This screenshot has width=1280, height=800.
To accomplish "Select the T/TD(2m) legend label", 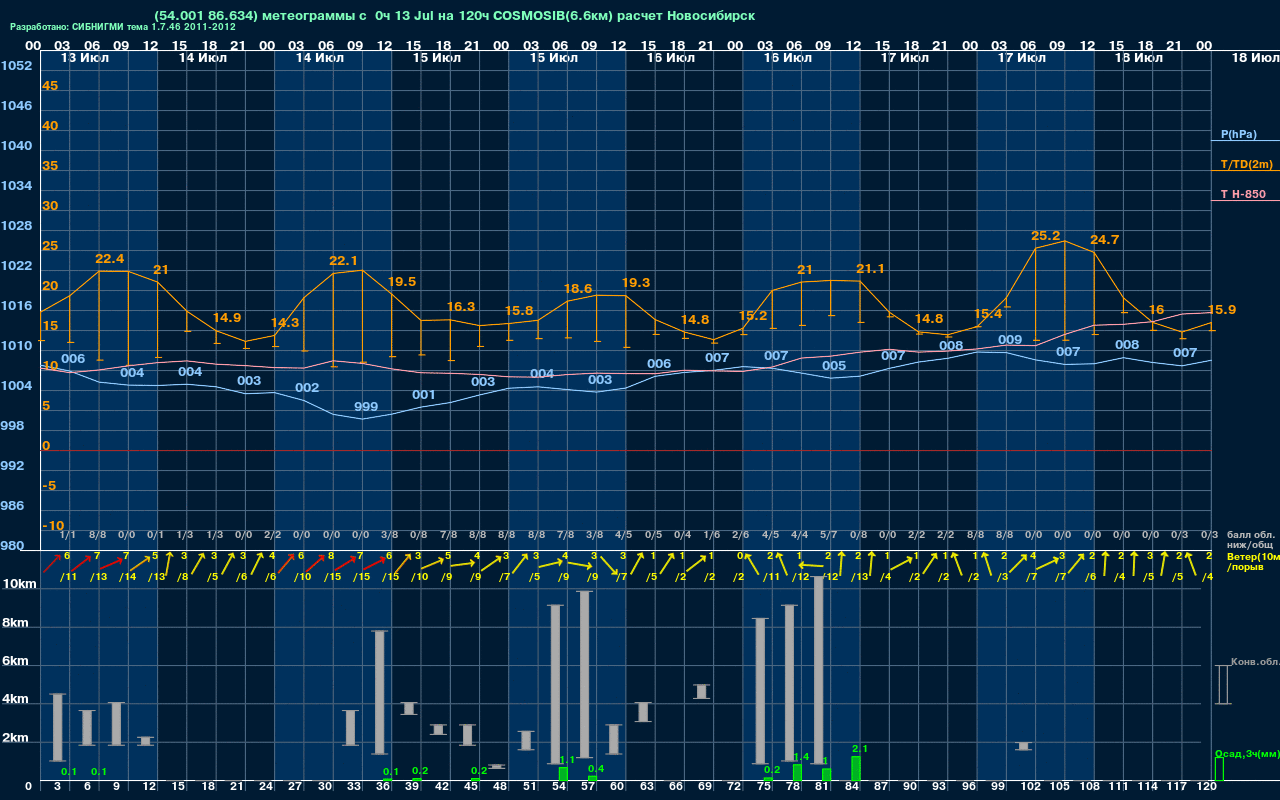I will (x=1245, y=164).
